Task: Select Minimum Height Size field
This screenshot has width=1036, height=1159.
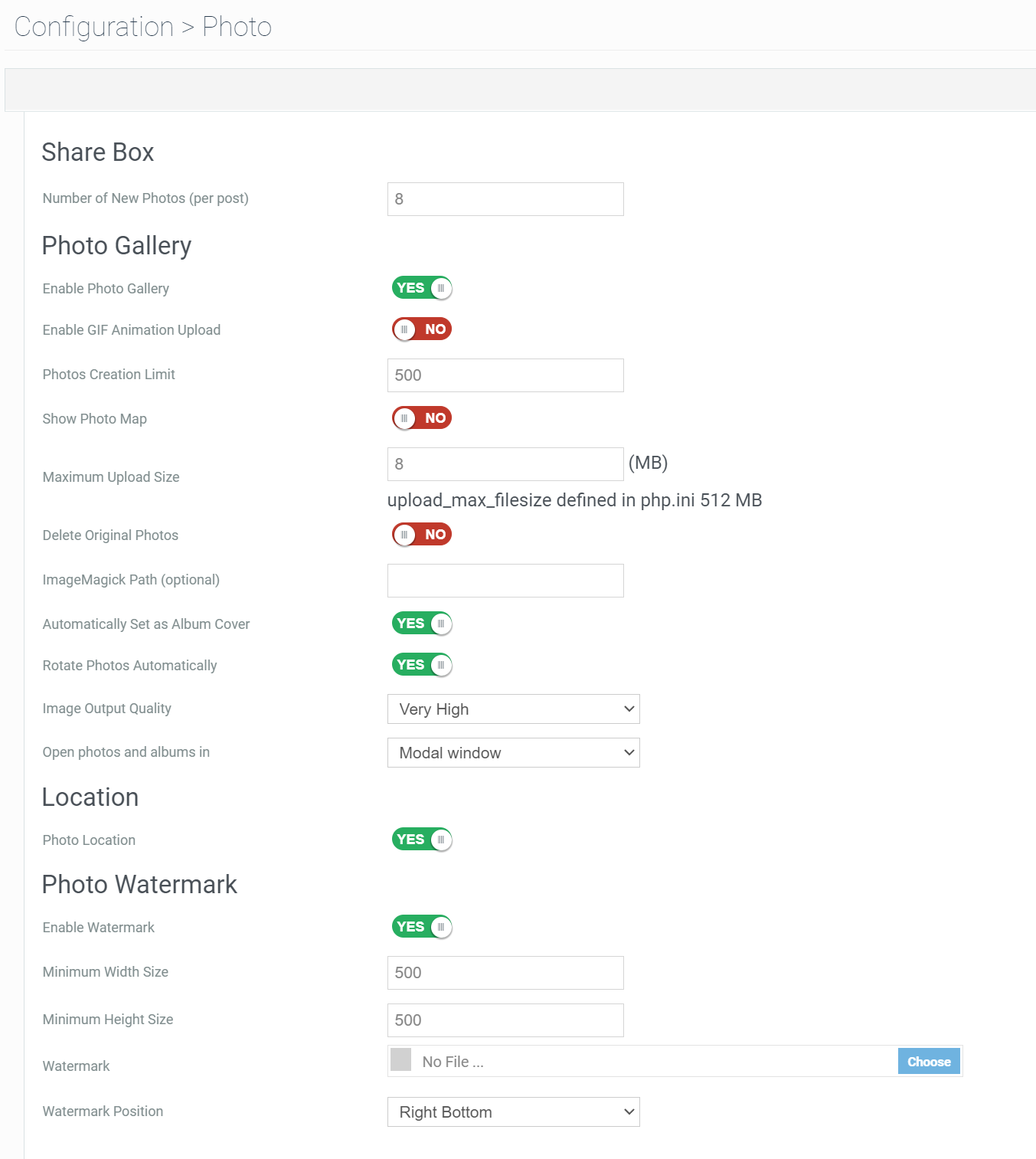Action: 505,1020
